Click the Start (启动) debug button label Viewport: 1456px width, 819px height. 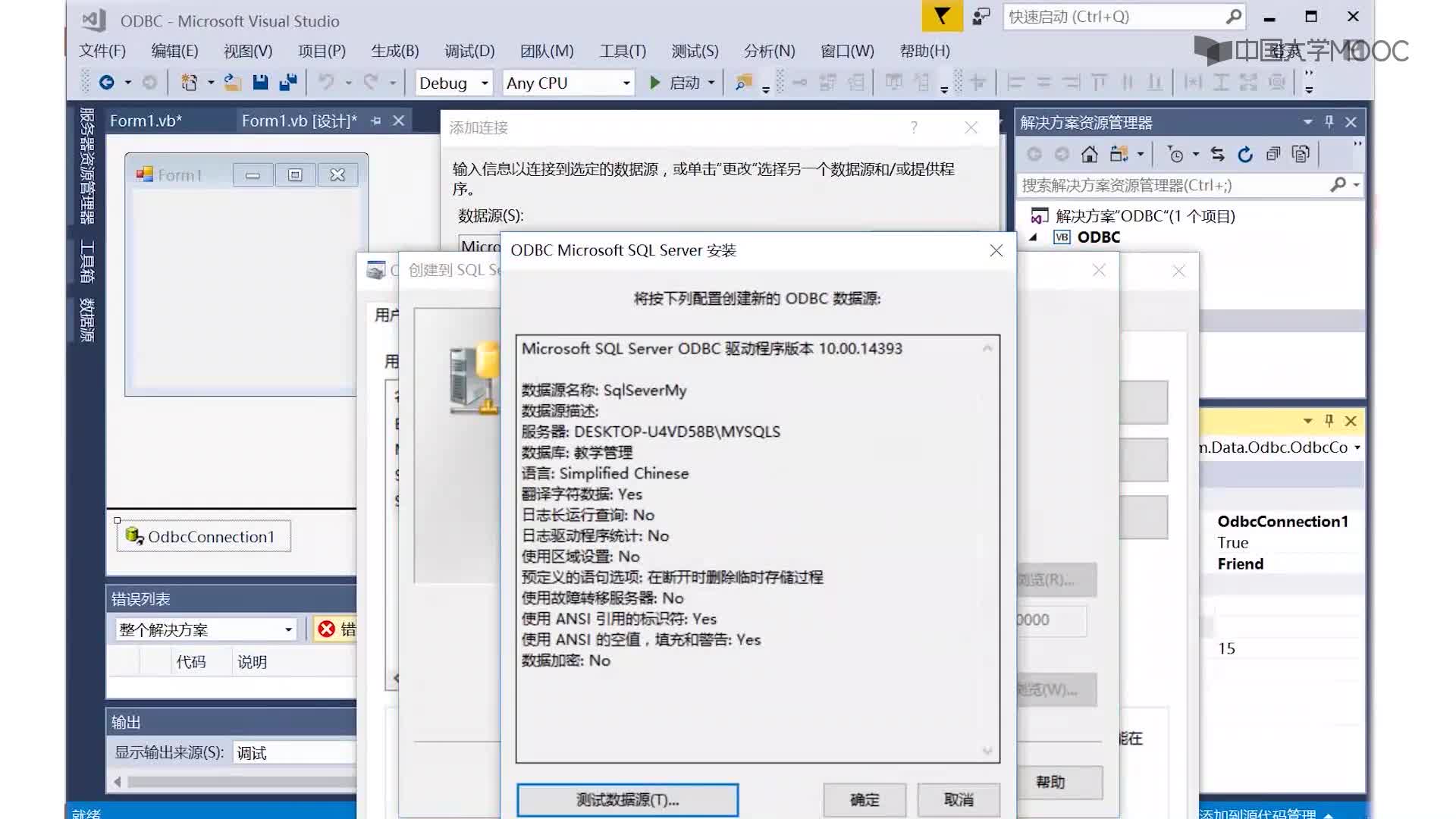[684, 83]
